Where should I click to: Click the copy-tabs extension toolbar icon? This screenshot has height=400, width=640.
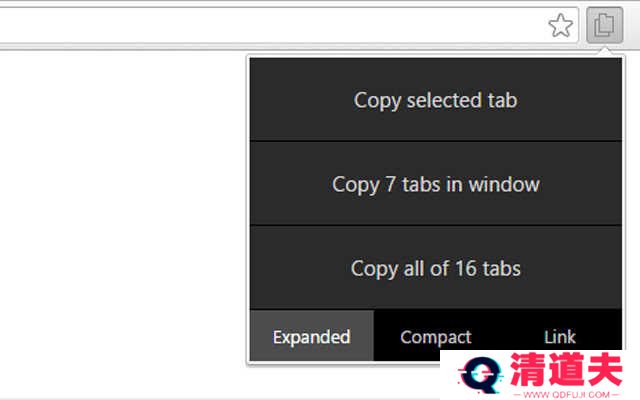coord(604,25)
